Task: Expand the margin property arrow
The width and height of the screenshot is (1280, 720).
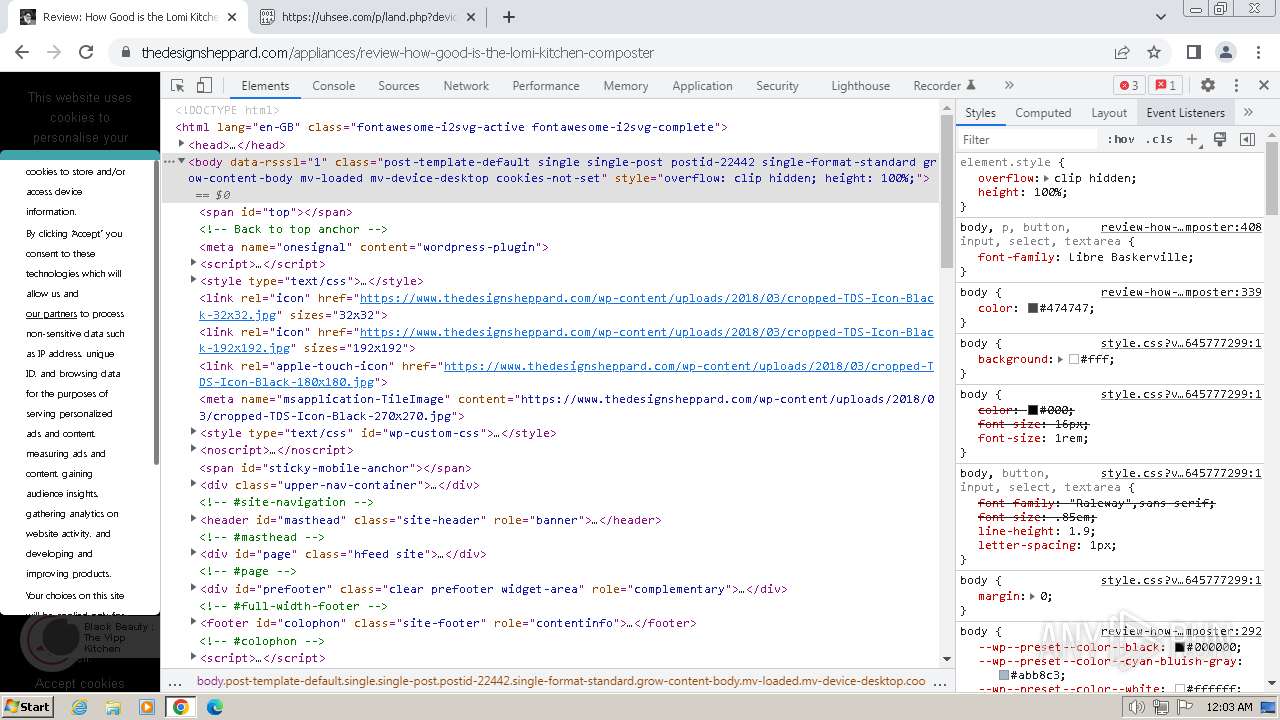Action: 1033,596
